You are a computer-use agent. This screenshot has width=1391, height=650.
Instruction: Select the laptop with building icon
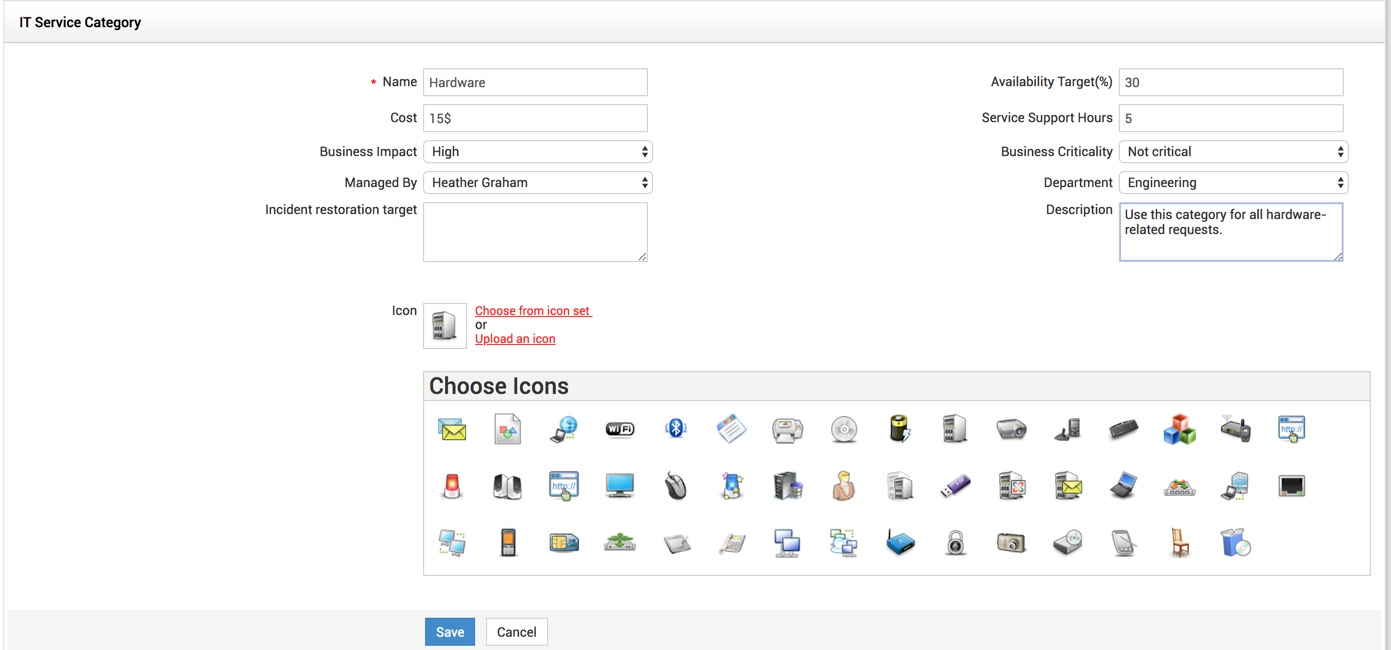(x=1236, y=486)
